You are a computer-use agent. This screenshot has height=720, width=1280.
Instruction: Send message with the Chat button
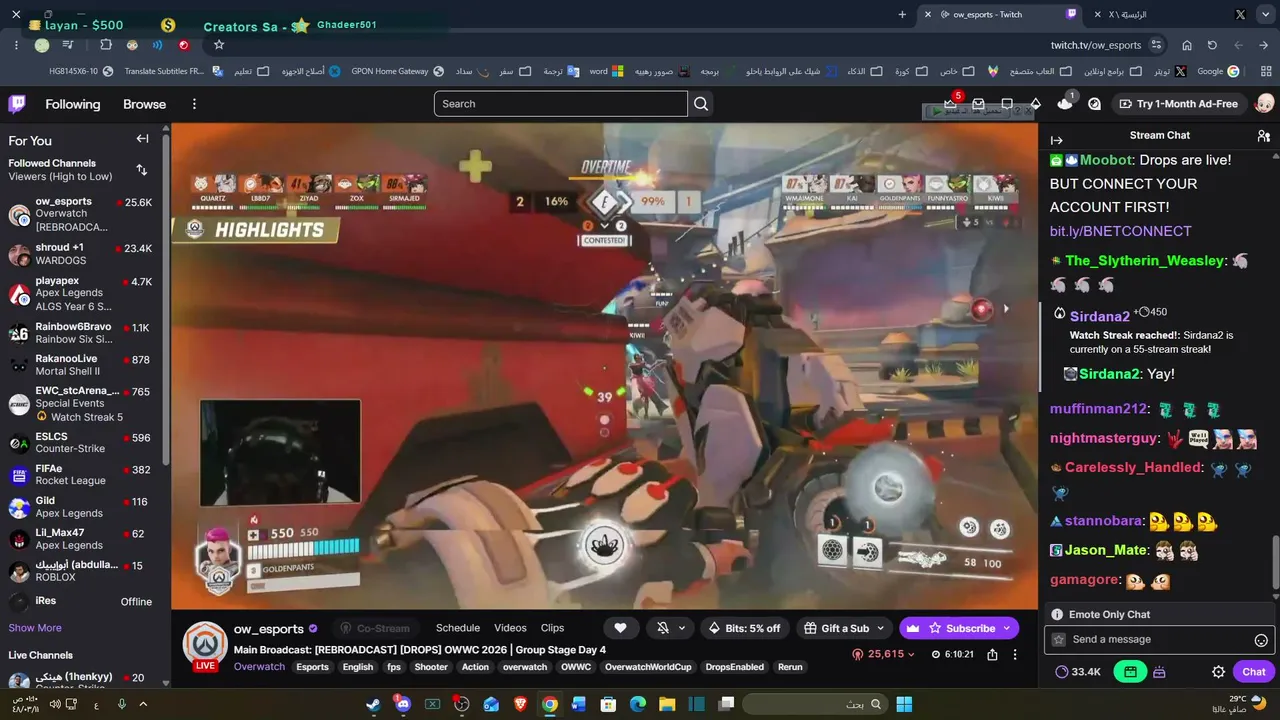coord(1254,672)
